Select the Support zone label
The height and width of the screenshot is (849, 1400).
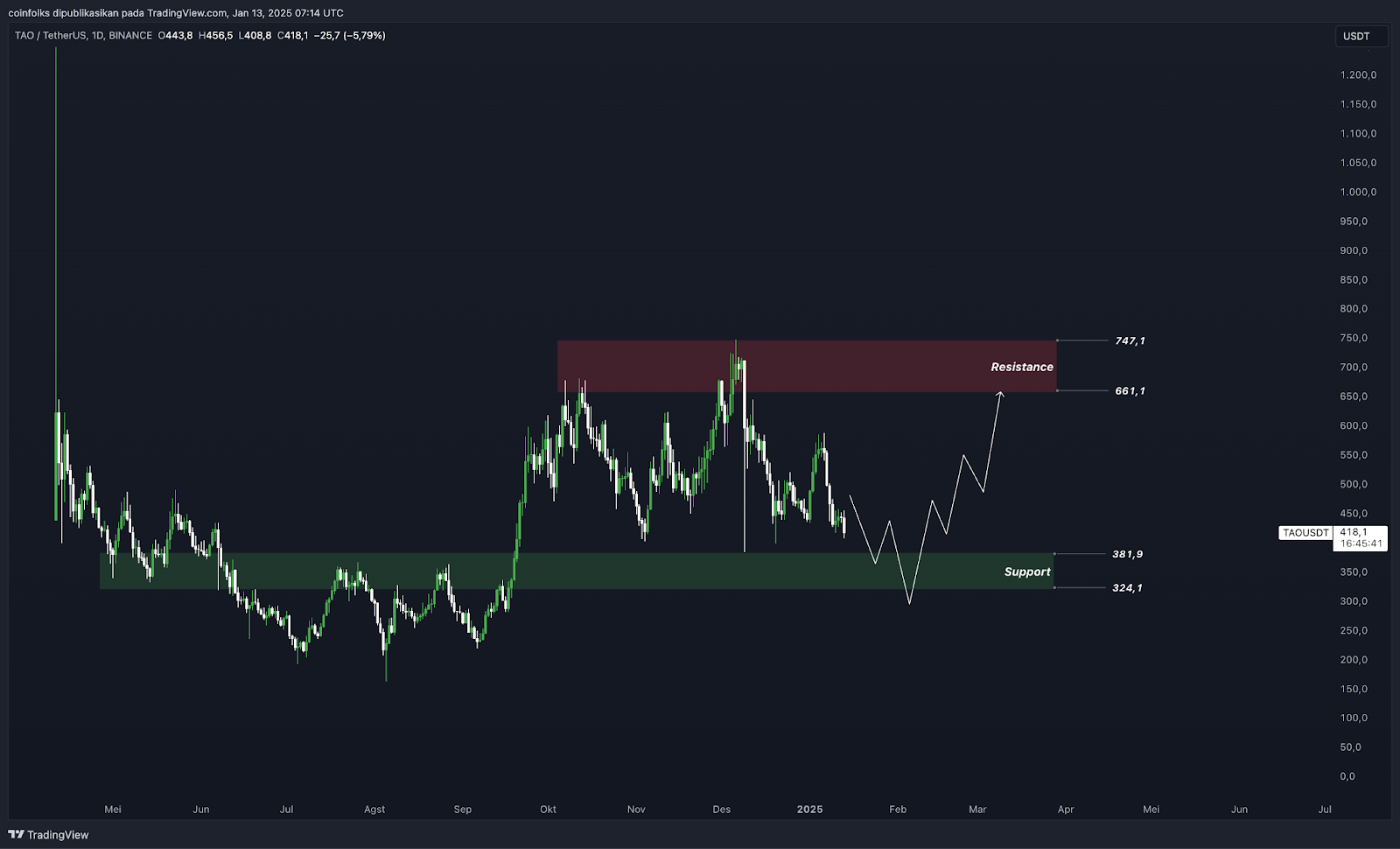point(1027,572)
